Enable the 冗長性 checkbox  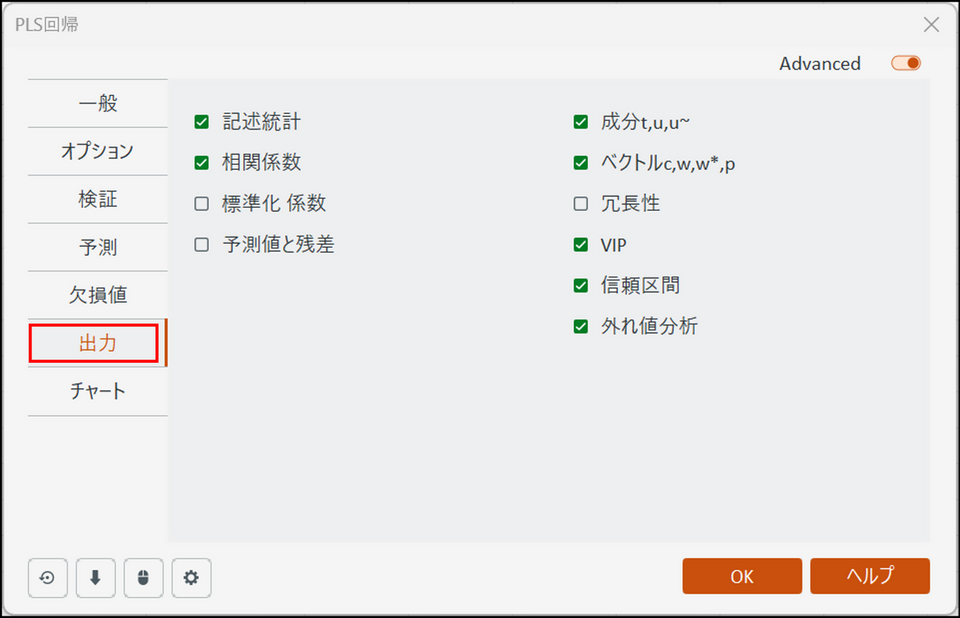tap(581, 204)
